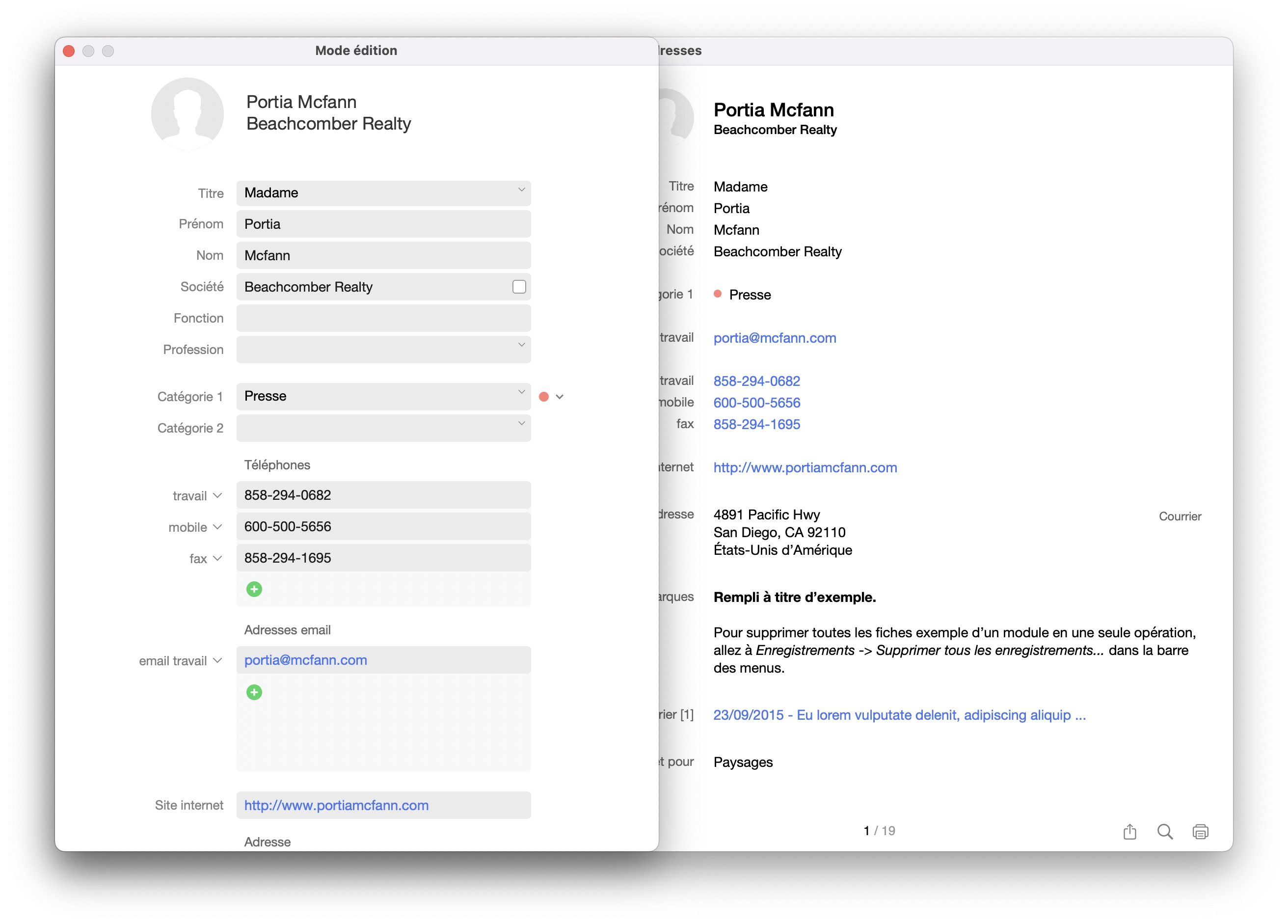
Task: Open the portia@mcfann.com link in detail view
Action: [774, 338]
